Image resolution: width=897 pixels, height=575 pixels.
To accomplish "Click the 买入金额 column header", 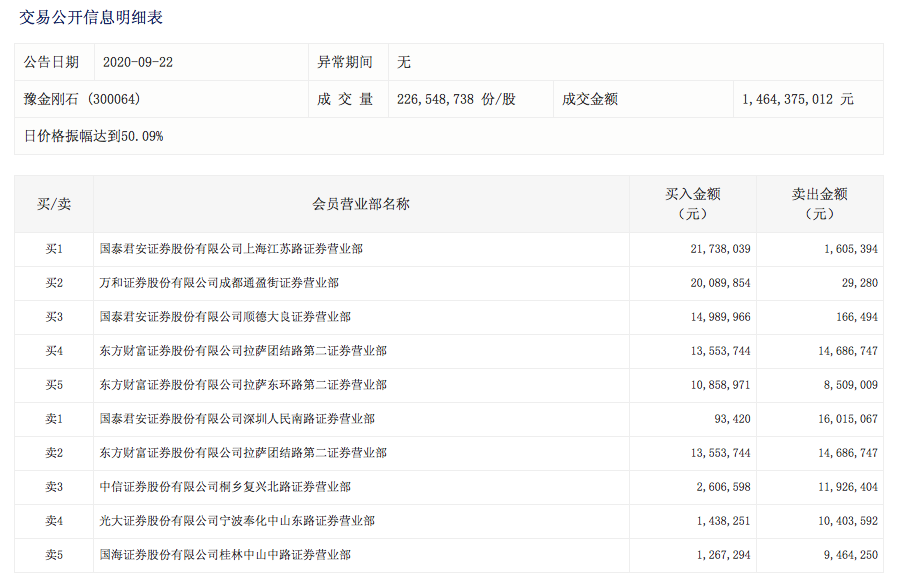I will coord(693,204).
